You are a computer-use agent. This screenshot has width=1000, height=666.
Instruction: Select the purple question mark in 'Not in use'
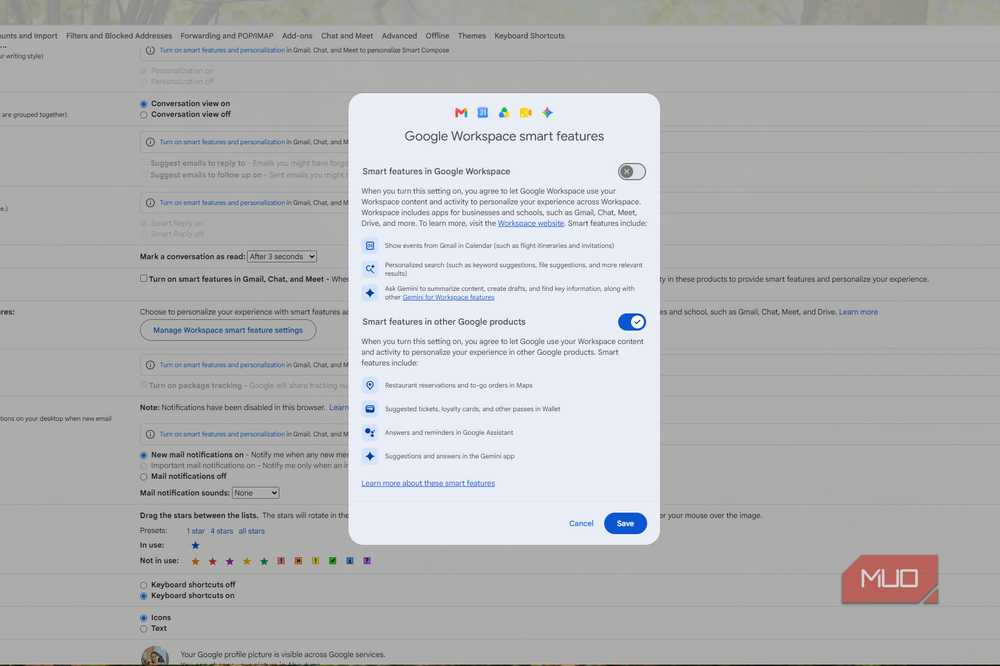[x=367, y=561]
